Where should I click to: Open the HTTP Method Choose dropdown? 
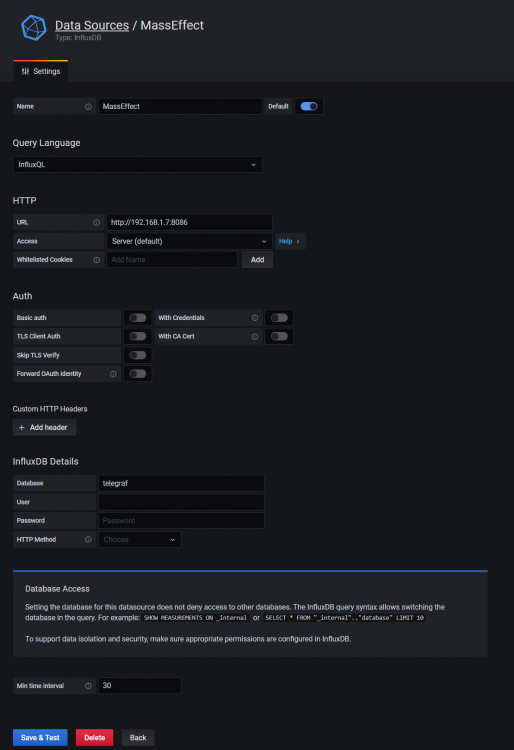pos(140,540)
